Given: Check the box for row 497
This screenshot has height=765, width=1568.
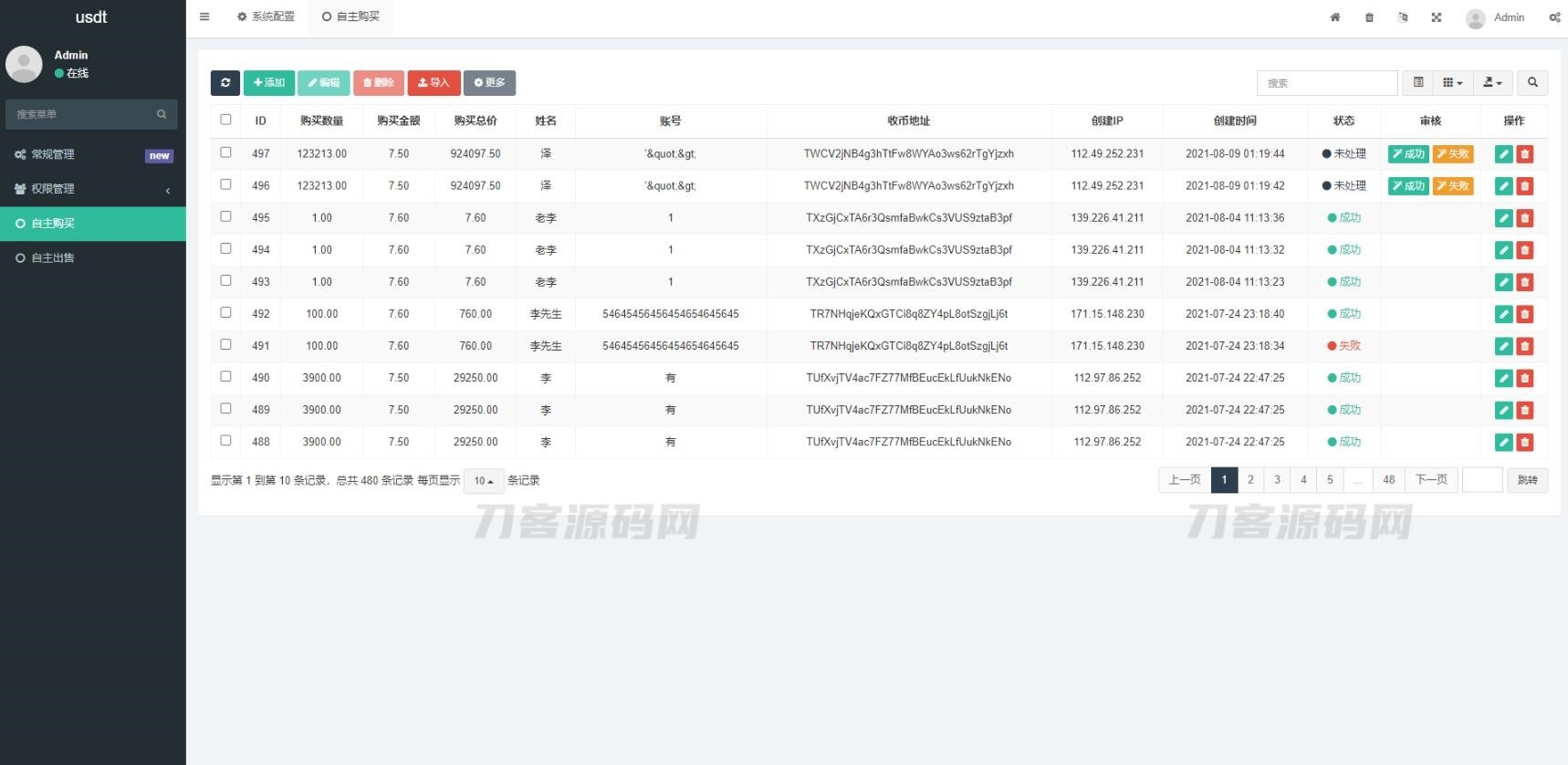Looking at the screenshot, I should coord(225,152).
